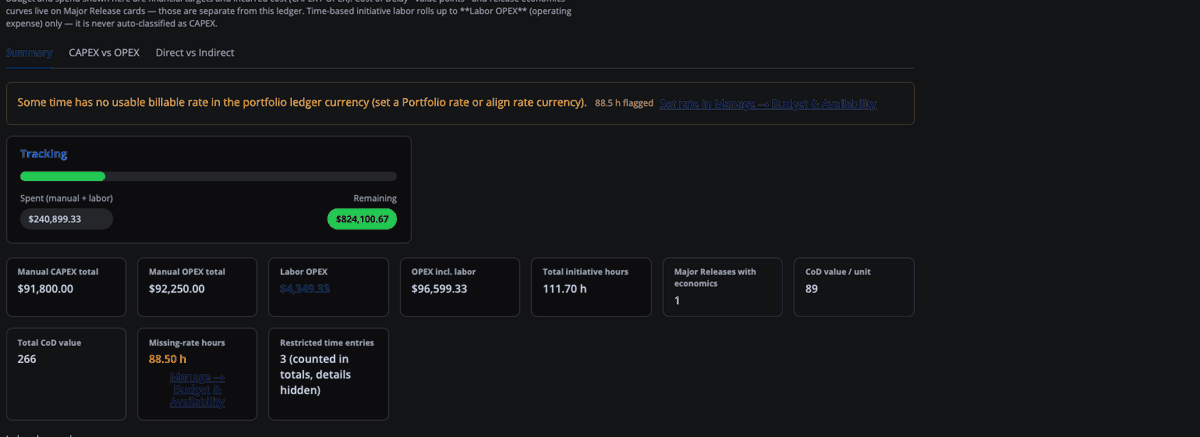Screen dimensions: 1200x437
Task: Click the Manual CAPEX total value $91,800.00
Action: (x=45, y=289)
